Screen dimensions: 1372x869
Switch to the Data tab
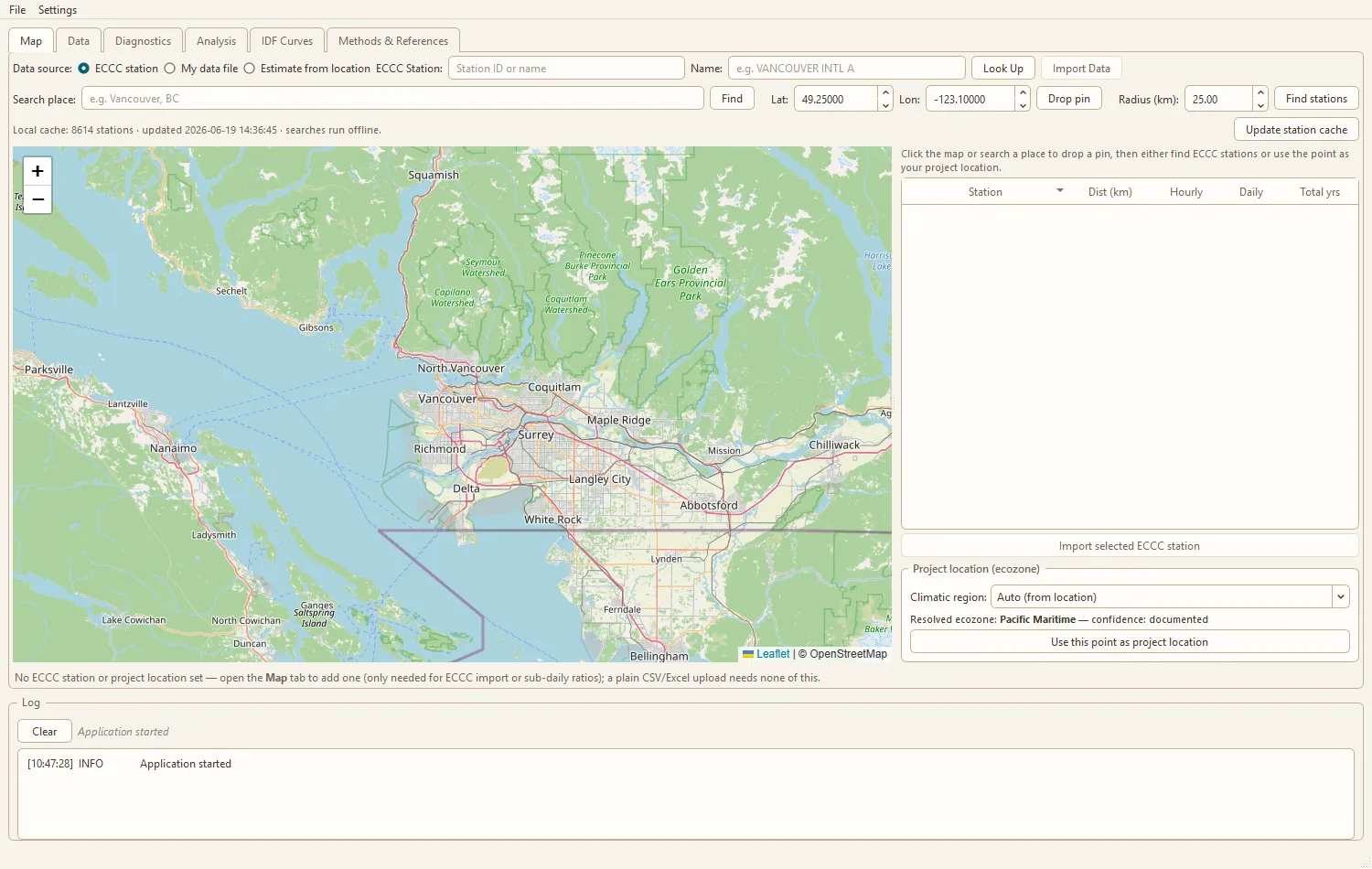[x=79, y=41]
